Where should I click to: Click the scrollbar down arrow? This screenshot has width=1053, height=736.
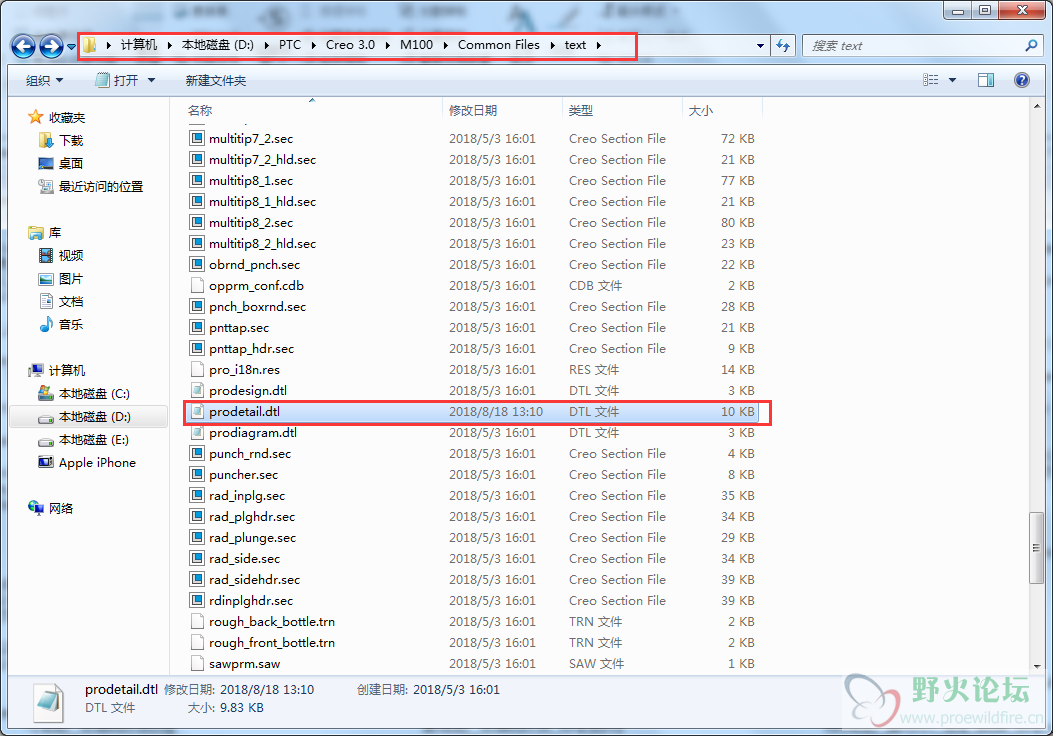tap(1036, 666)
